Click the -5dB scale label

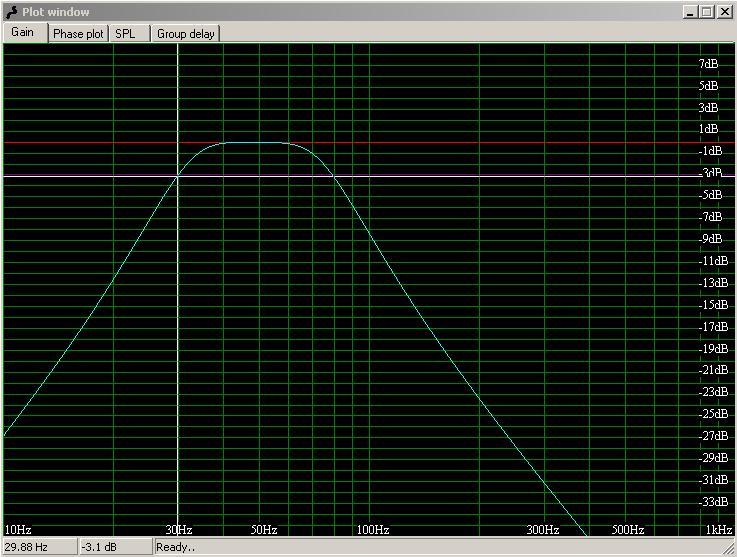point(710,195)
